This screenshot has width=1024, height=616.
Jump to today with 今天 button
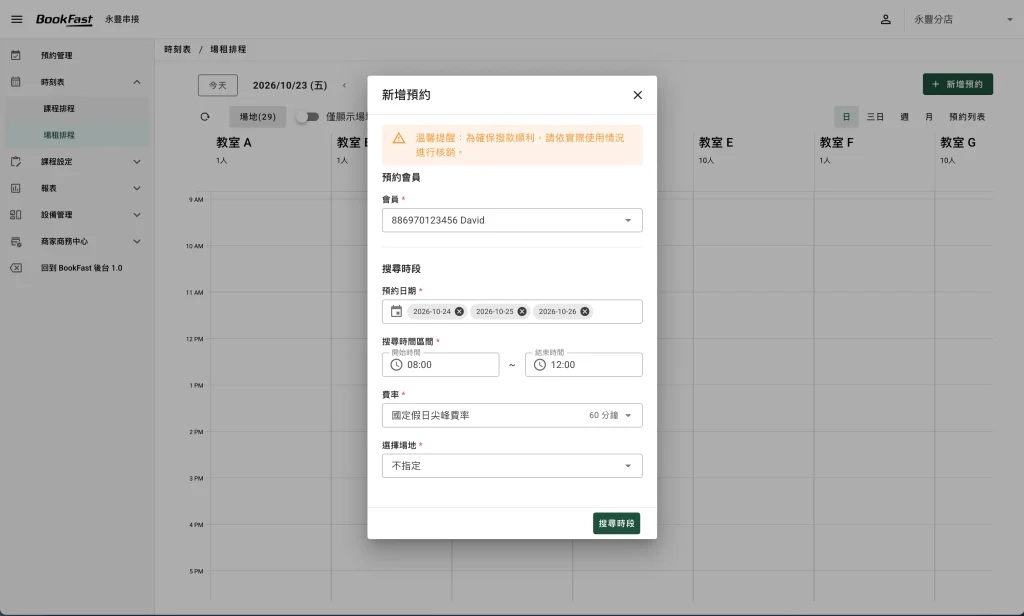pyautogui.click(x=217, y=86)
